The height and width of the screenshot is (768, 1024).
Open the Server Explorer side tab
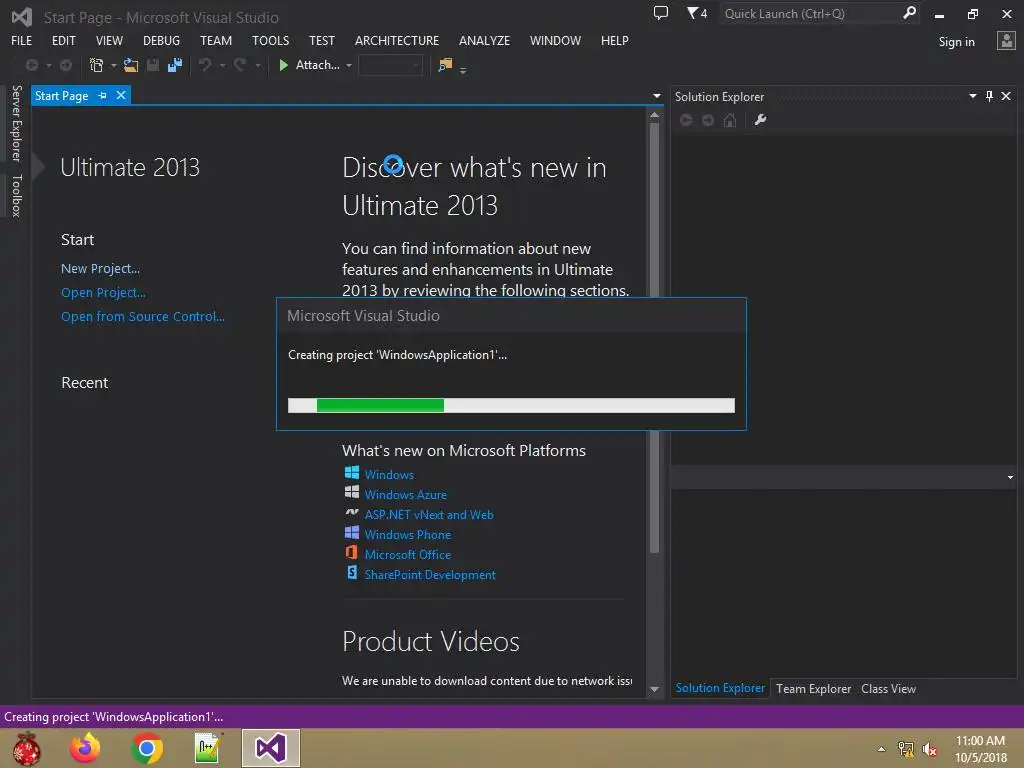click(x=16, y=123)
